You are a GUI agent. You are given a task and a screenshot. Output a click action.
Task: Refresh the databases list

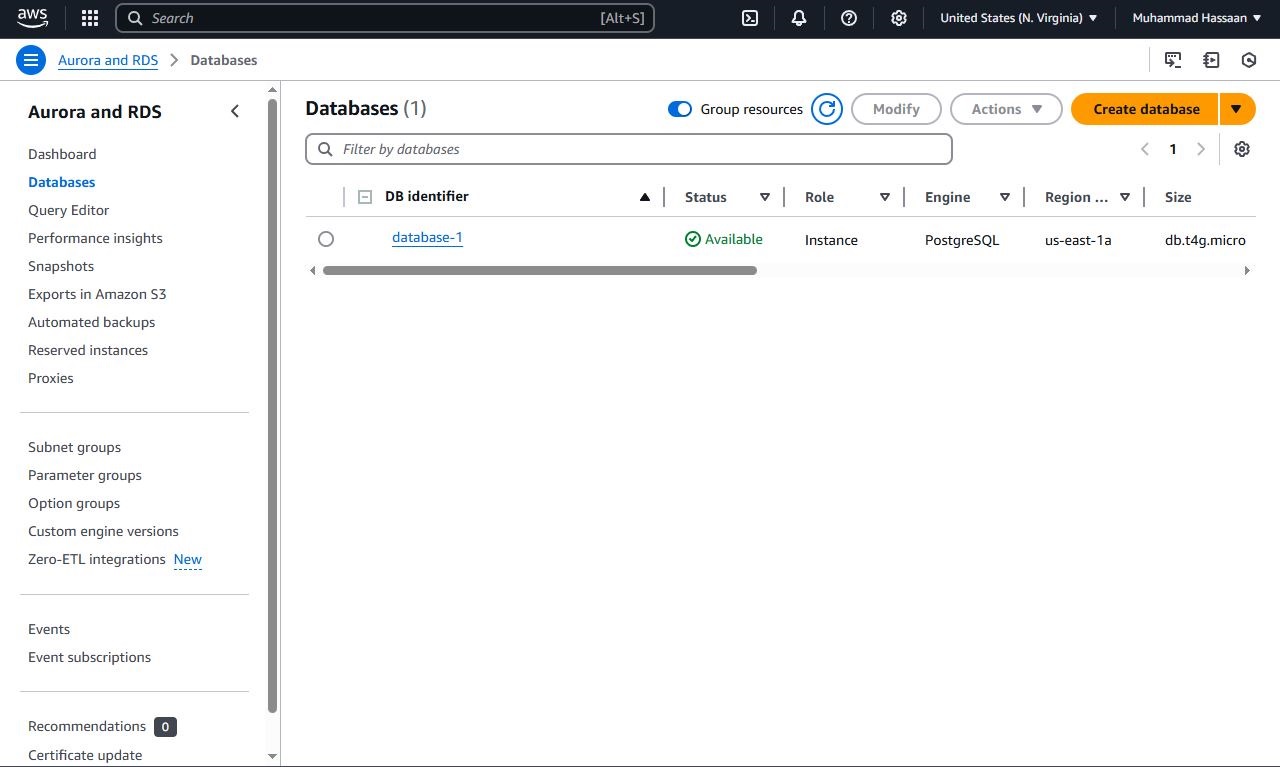click(x=827, y=109)
